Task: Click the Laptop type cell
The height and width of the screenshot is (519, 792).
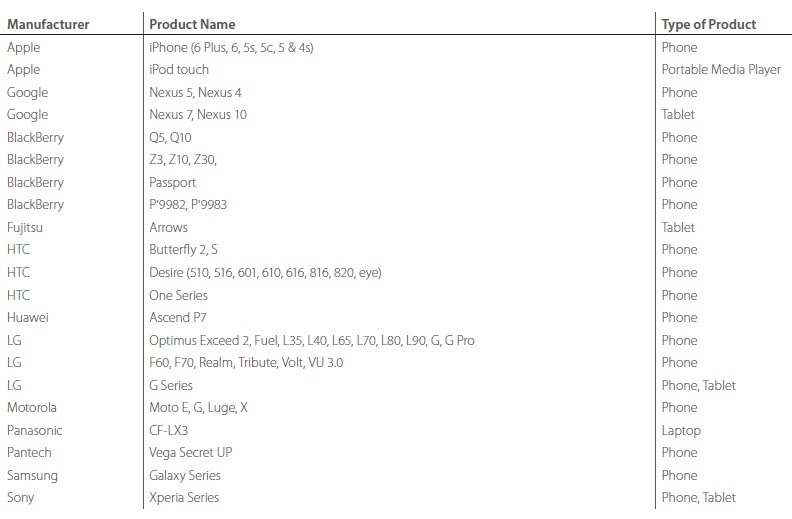Action: click(681, 431)
